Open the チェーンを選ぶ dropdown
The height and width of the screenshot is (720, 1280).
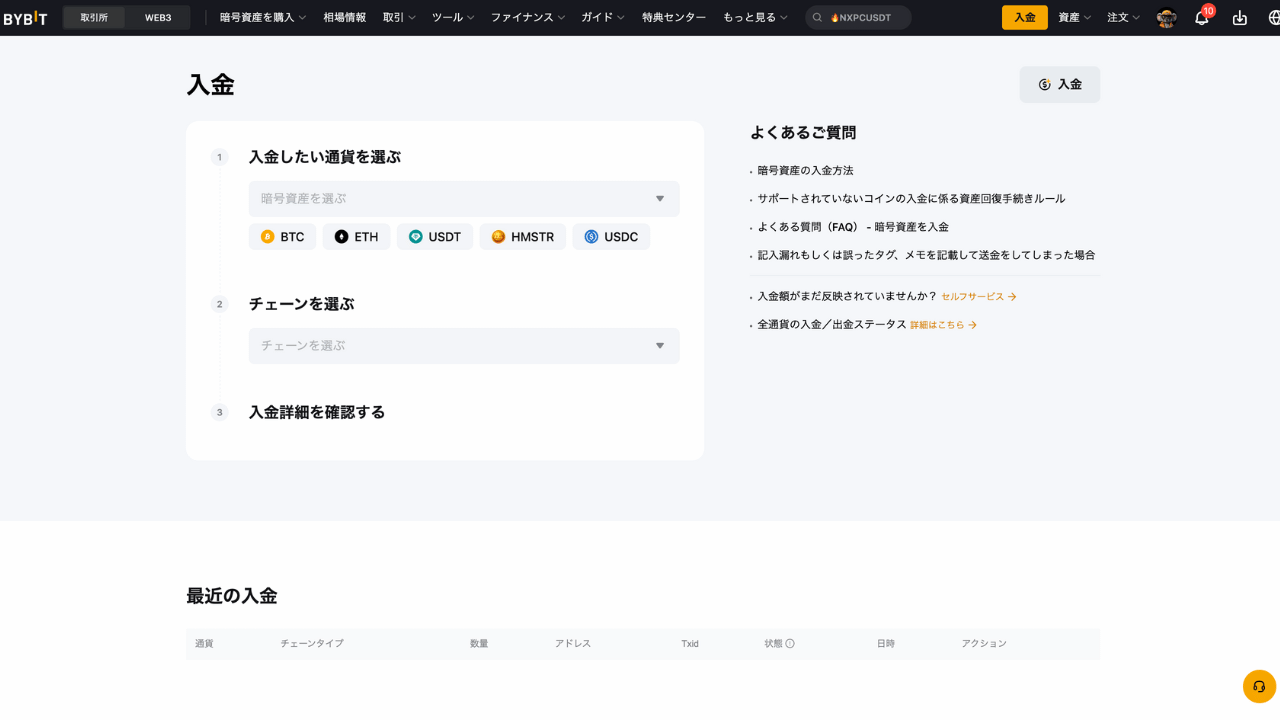(463, 346)
